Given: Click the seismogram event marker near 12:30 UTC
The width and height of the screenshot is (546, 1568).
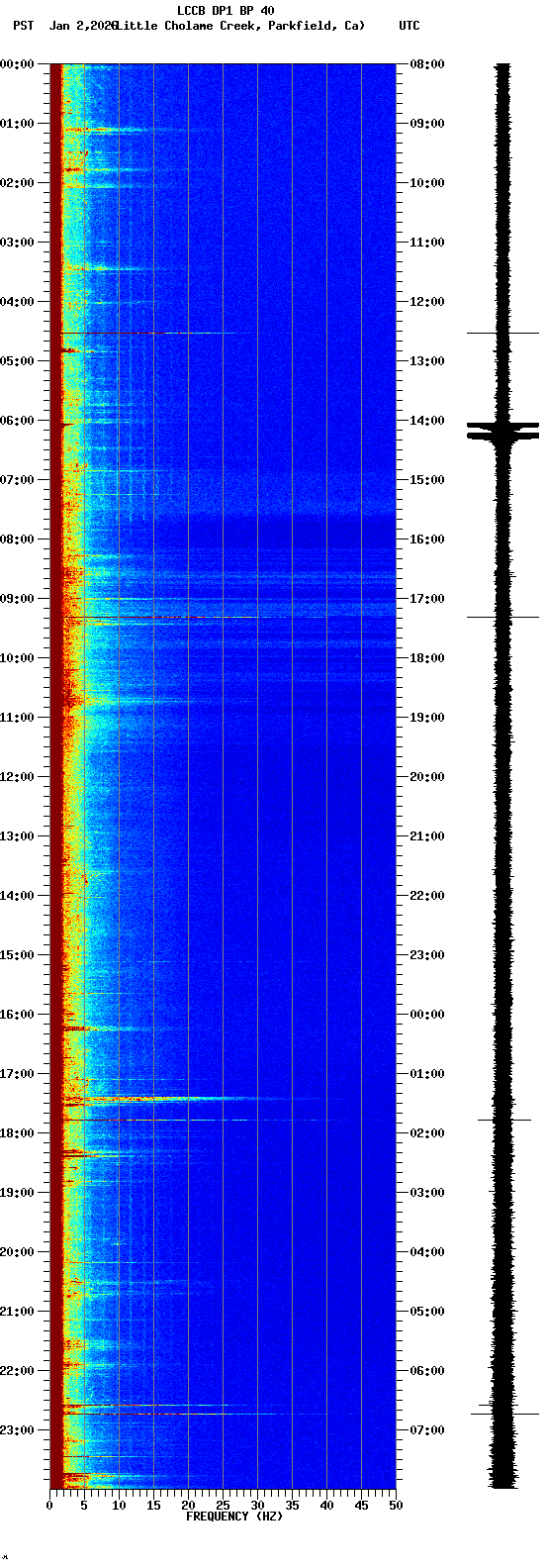Looking at the screenshot, I should (503, 334).
